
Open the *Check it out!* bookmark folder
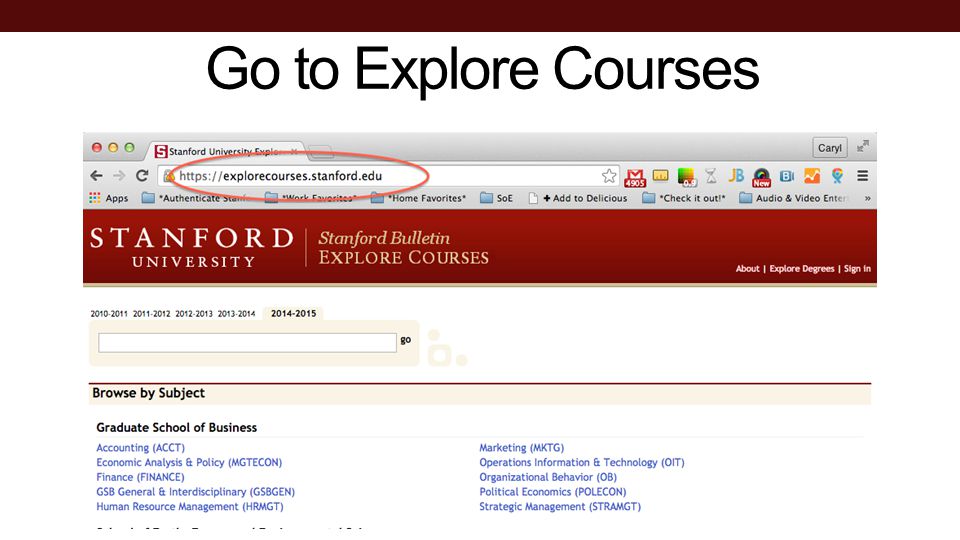[683, 198]
